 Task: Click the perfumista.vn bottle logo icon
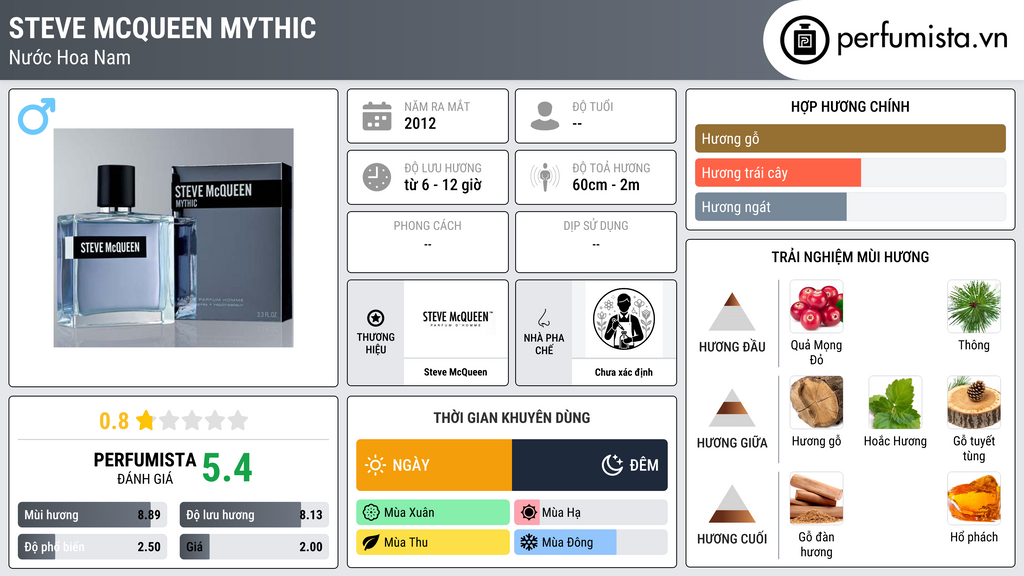[x=804, y=40]
